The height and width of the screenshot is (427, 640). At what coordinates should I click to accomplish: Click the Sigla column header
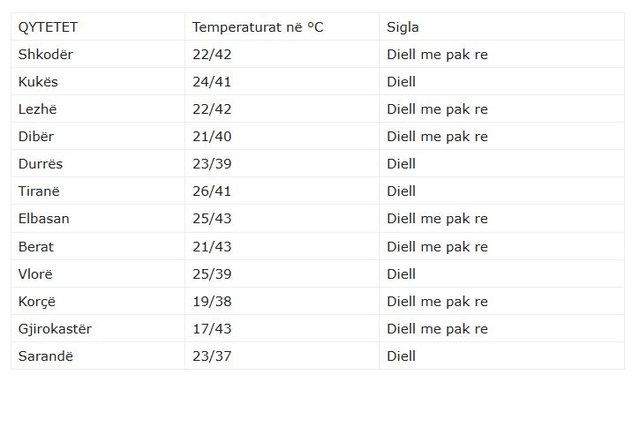[x=403, y=27]
